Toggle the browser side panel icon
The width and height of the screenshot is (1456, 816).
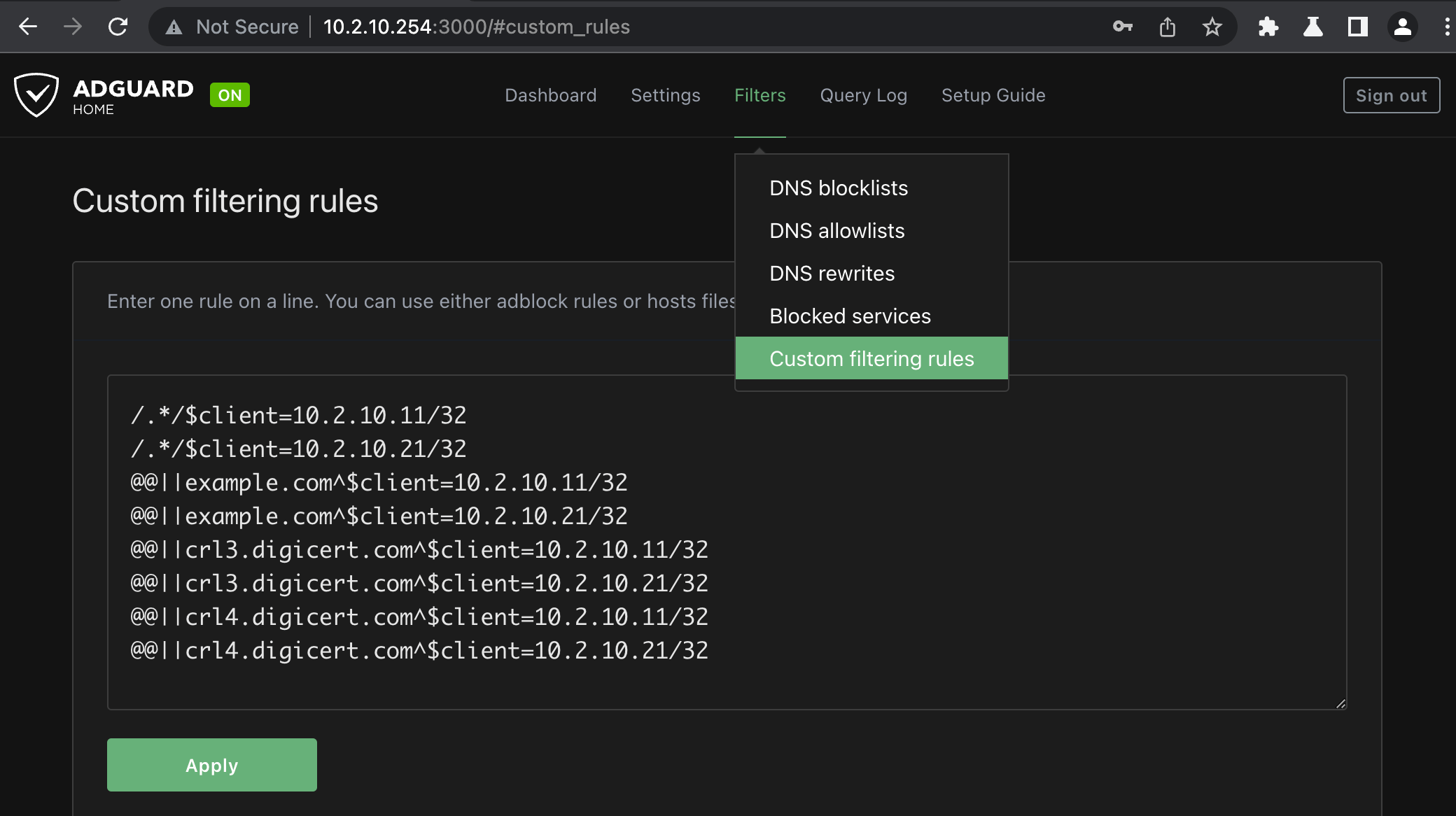tap(1357, 27)
